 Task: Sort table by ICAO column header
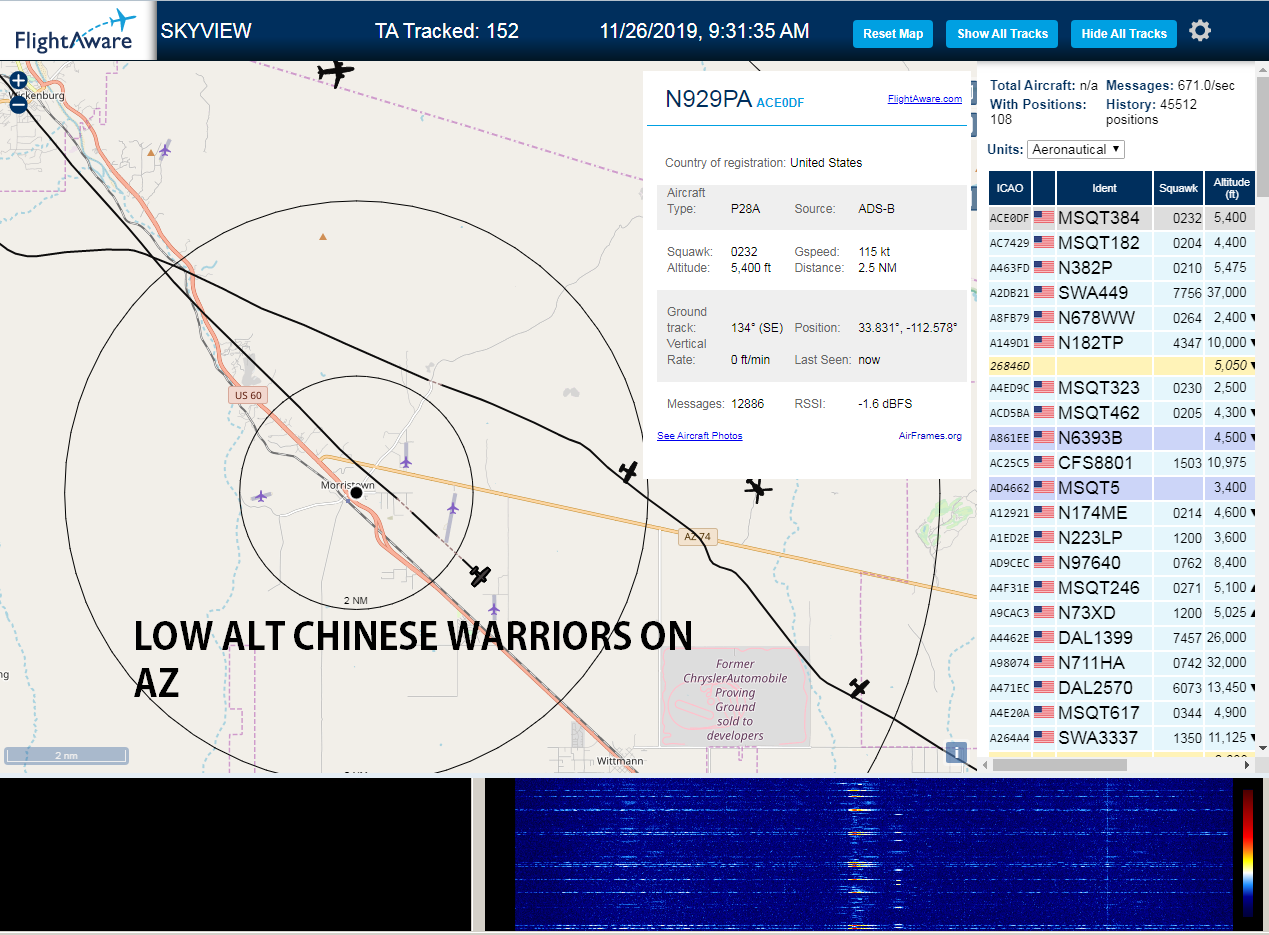[x=1010, y=188]
